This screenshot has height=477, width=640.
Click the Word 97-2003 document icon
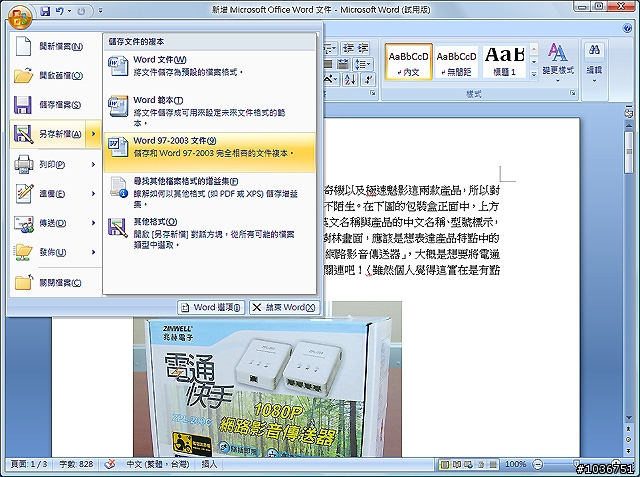[118, 147]
